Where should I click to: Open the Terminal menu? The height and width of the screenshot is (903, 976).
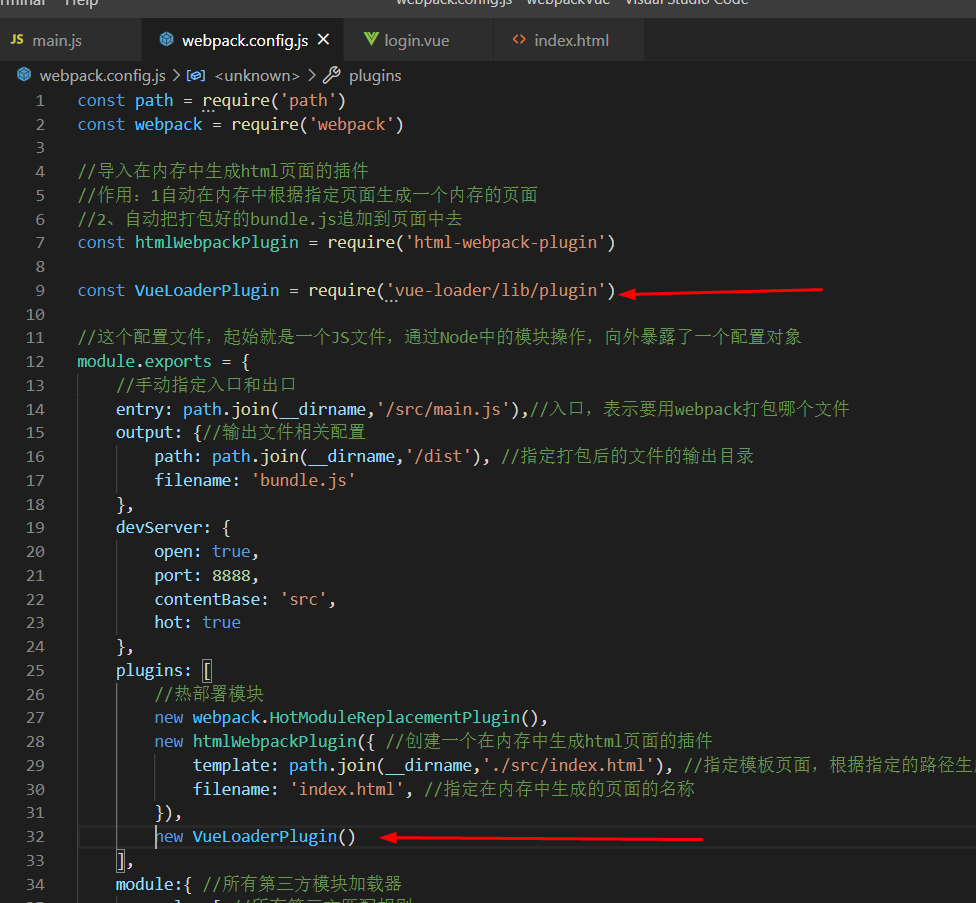[20, 3]
